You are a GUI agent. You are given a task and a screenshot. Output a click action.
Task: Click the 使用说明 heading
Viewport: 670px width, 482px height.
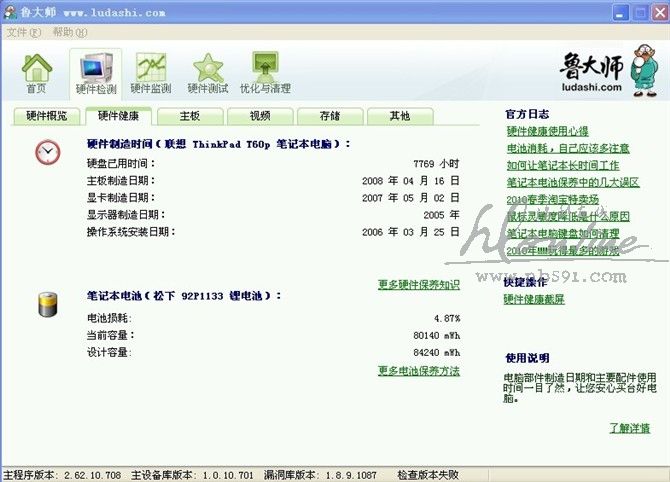click(x=527, y=358)
